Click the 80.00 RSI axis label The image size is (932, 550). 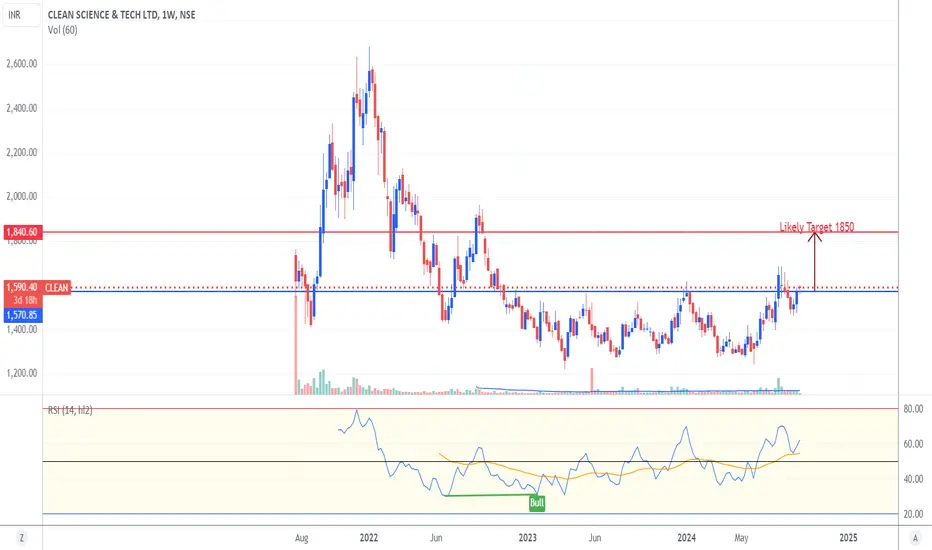(914, 409)
